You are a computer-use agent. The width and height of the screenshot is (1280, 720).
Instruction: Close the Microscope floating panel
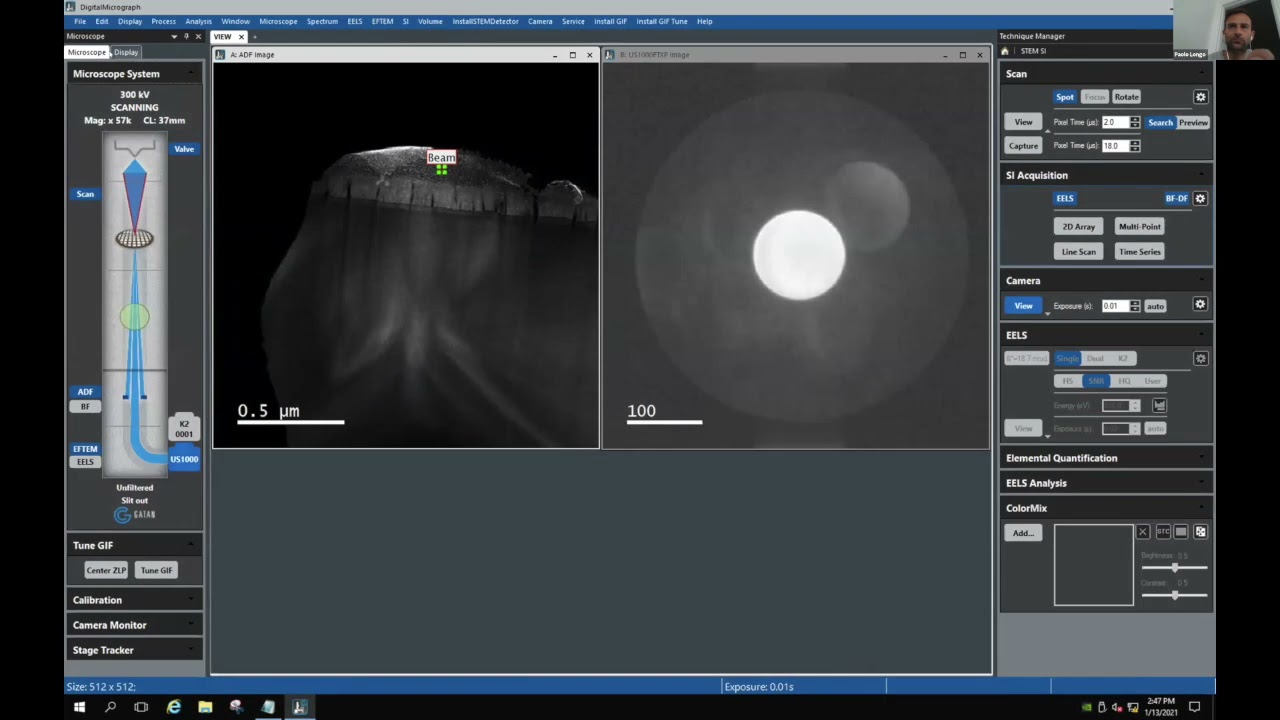[197, 36]
